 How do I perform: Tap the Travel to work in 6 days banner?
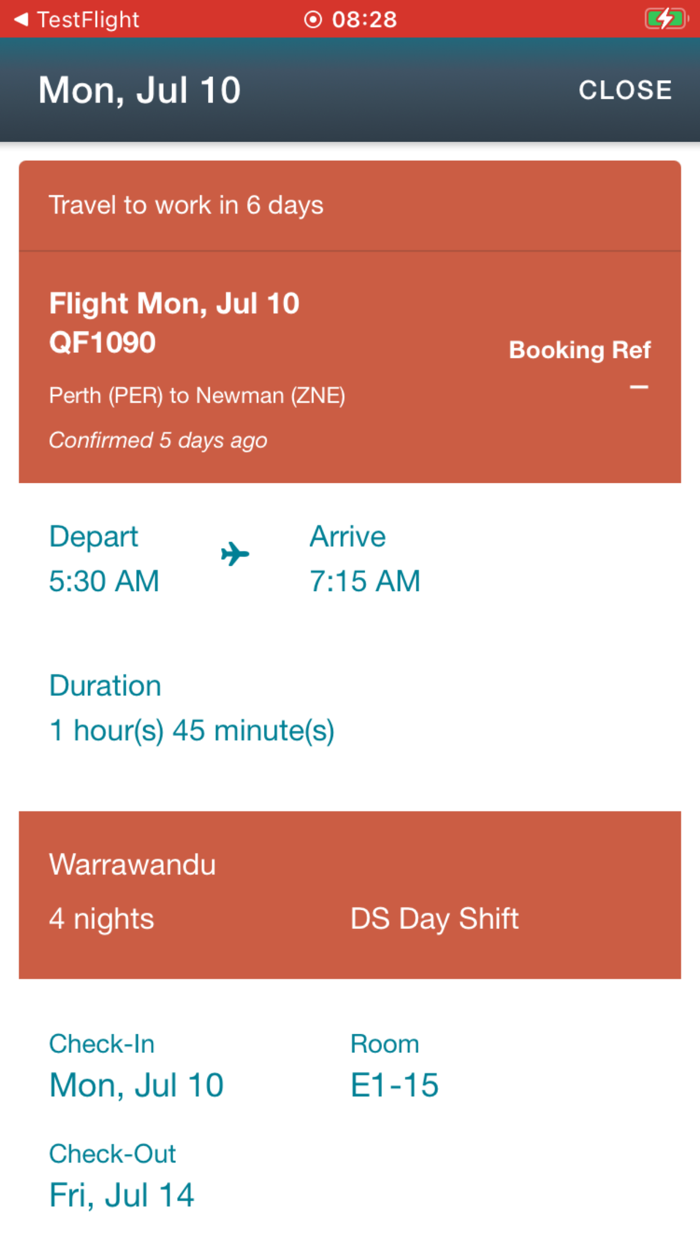pyautogui.click(x=186, y=205)
